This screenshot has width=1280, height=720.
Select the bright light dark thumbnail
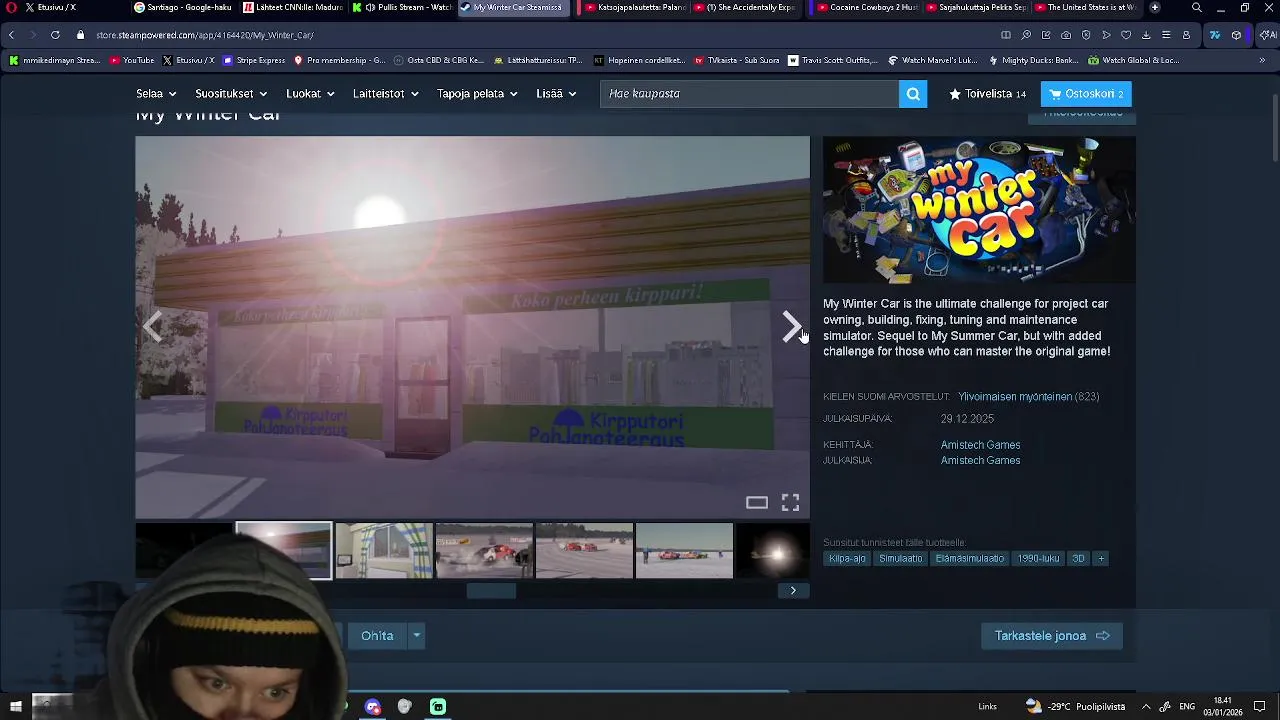point(772,550)
